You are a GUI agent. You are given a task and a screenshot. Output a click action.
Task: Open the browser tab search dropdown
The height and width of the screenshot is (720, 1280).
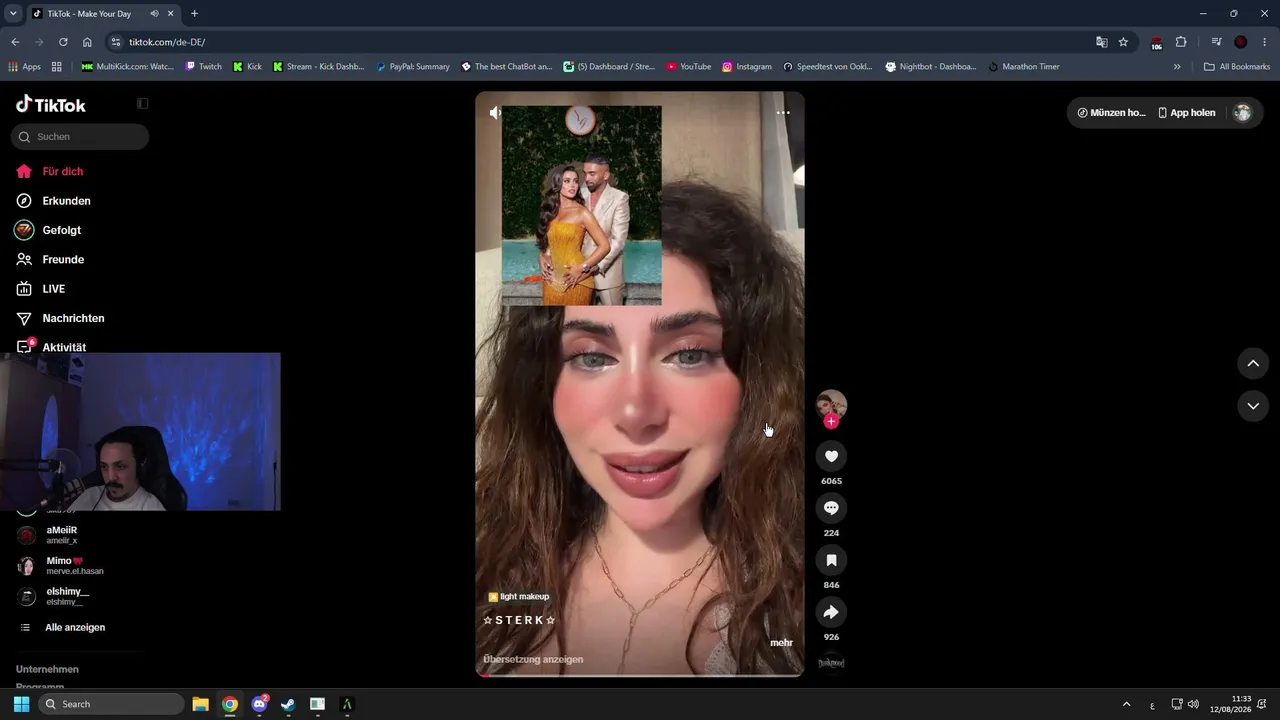click(x=13, y=13)
